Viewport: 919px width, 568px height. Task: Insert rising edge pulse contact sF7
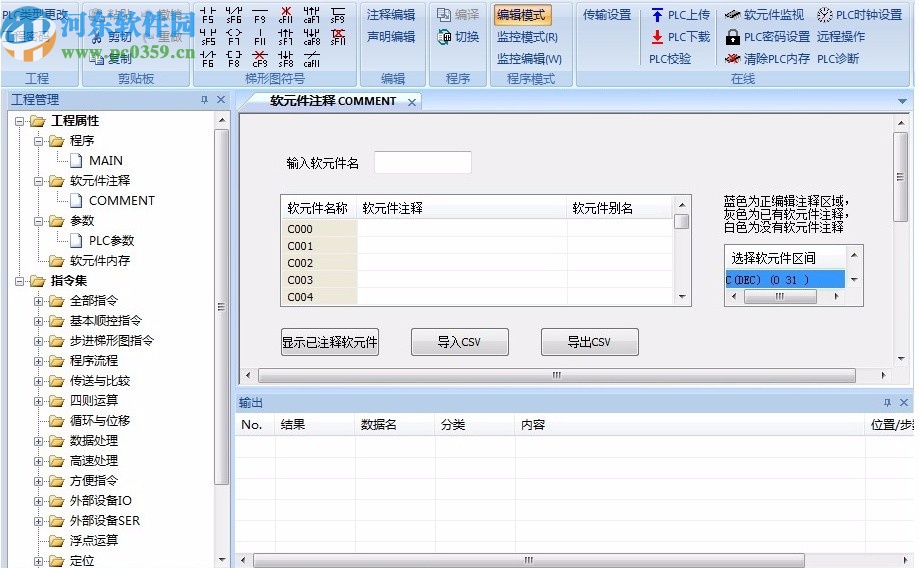tap(286, 37)
